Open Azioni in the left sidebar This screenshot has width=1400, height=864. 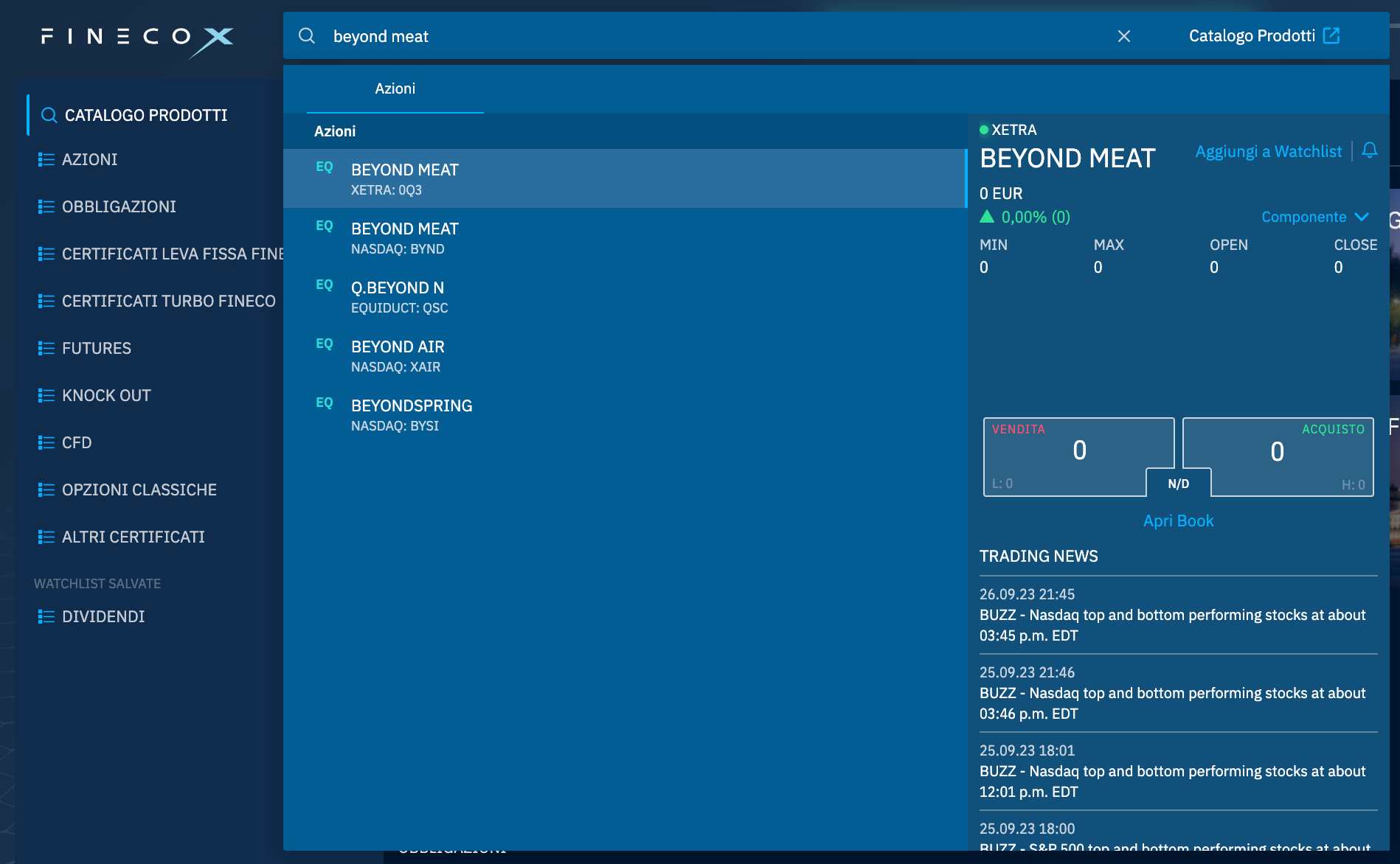89,159
